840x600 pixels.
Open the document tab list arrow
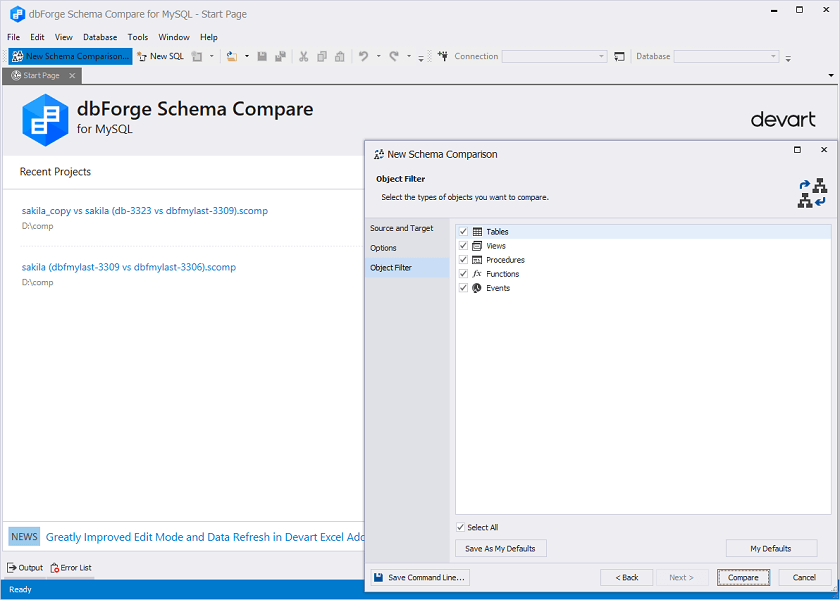click(831, 76)
